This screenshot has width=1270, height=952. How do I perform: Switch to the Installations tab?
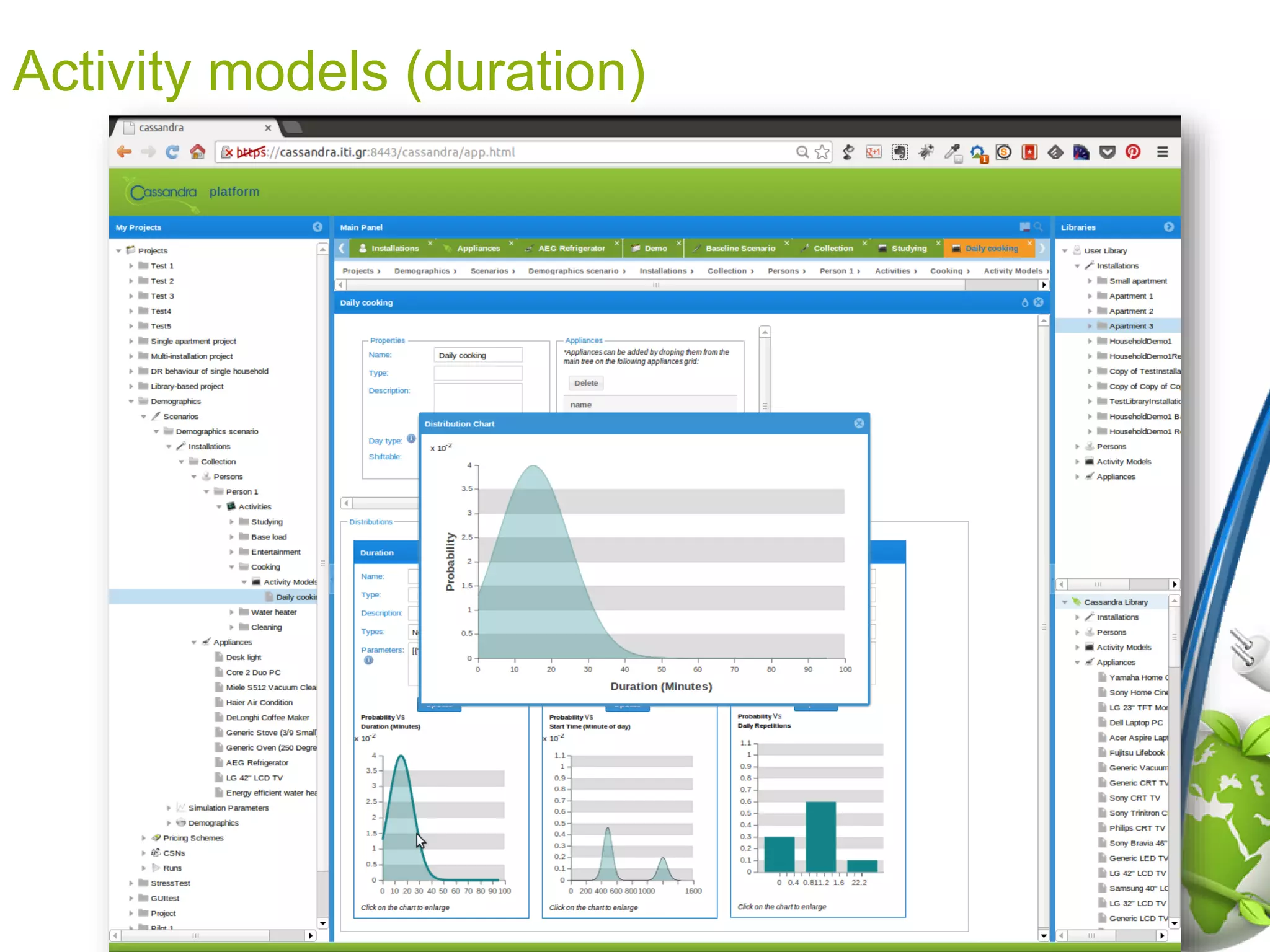point(395,249)
